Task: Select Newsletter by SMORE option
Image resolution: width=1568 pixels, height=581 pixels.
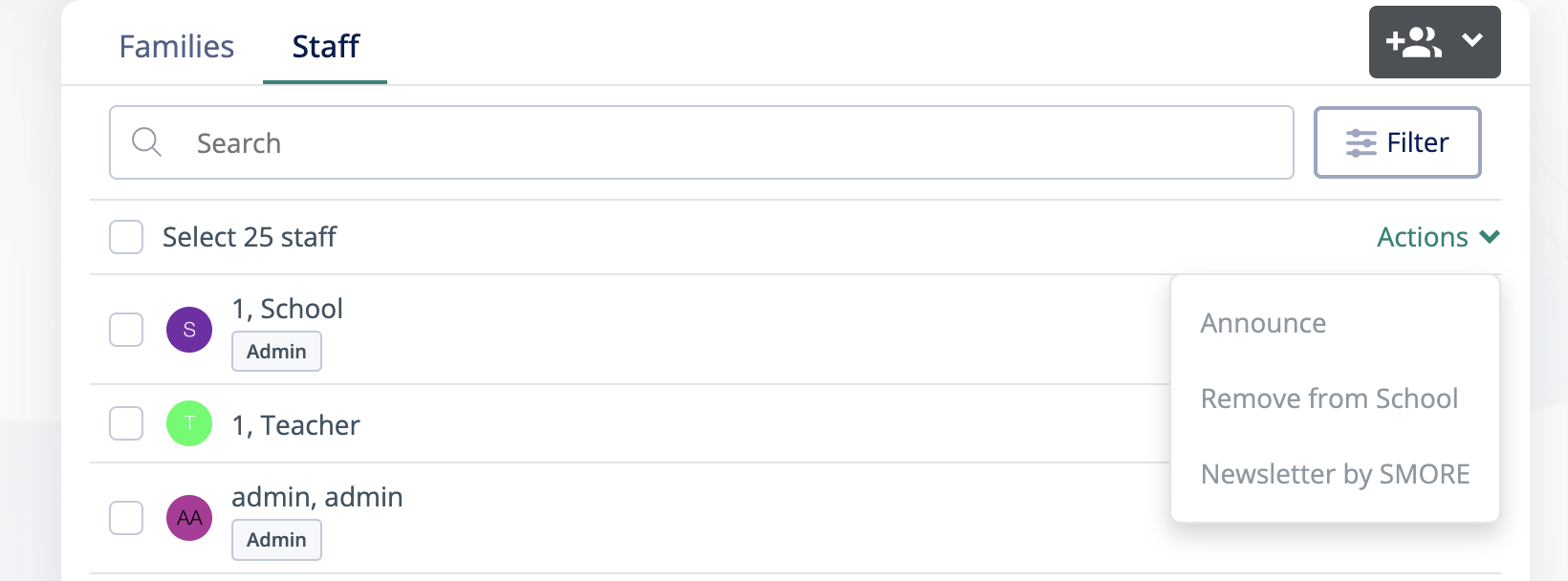Action: pyautogui.click(x=1335, y=473)
